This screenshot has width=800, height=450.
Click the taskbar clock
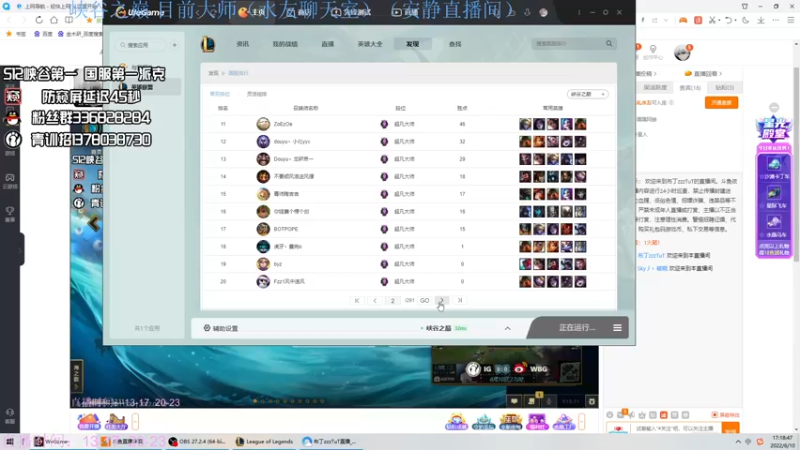pos(782,441)
